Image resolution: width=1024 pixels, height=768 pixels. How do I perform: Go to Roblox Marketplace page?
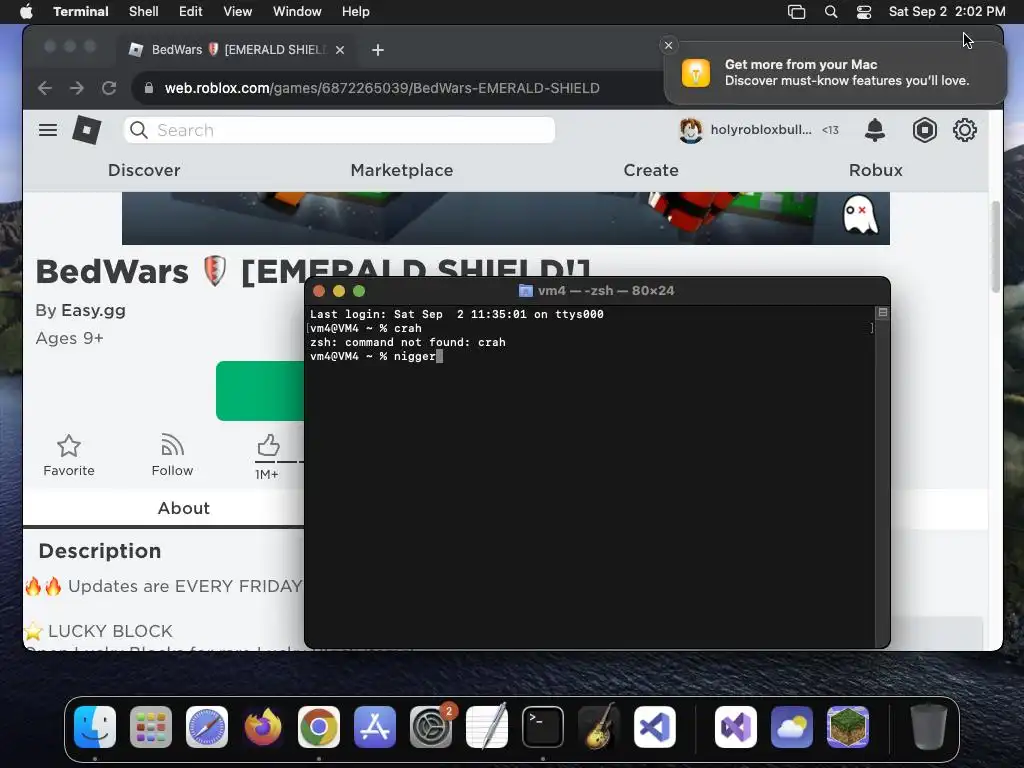pos(402,170)
